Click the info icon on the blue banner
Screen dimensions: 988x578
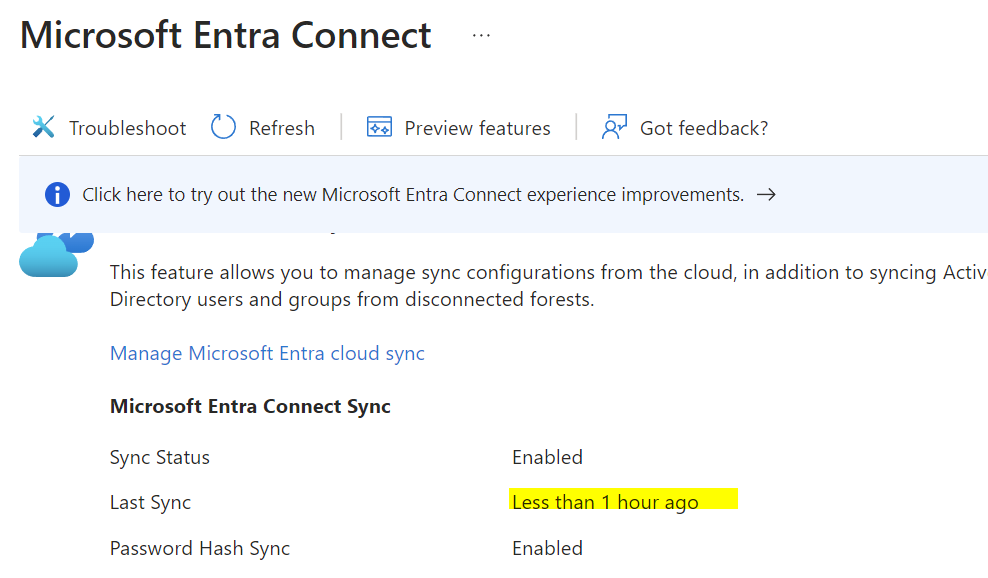coord(57,194)
